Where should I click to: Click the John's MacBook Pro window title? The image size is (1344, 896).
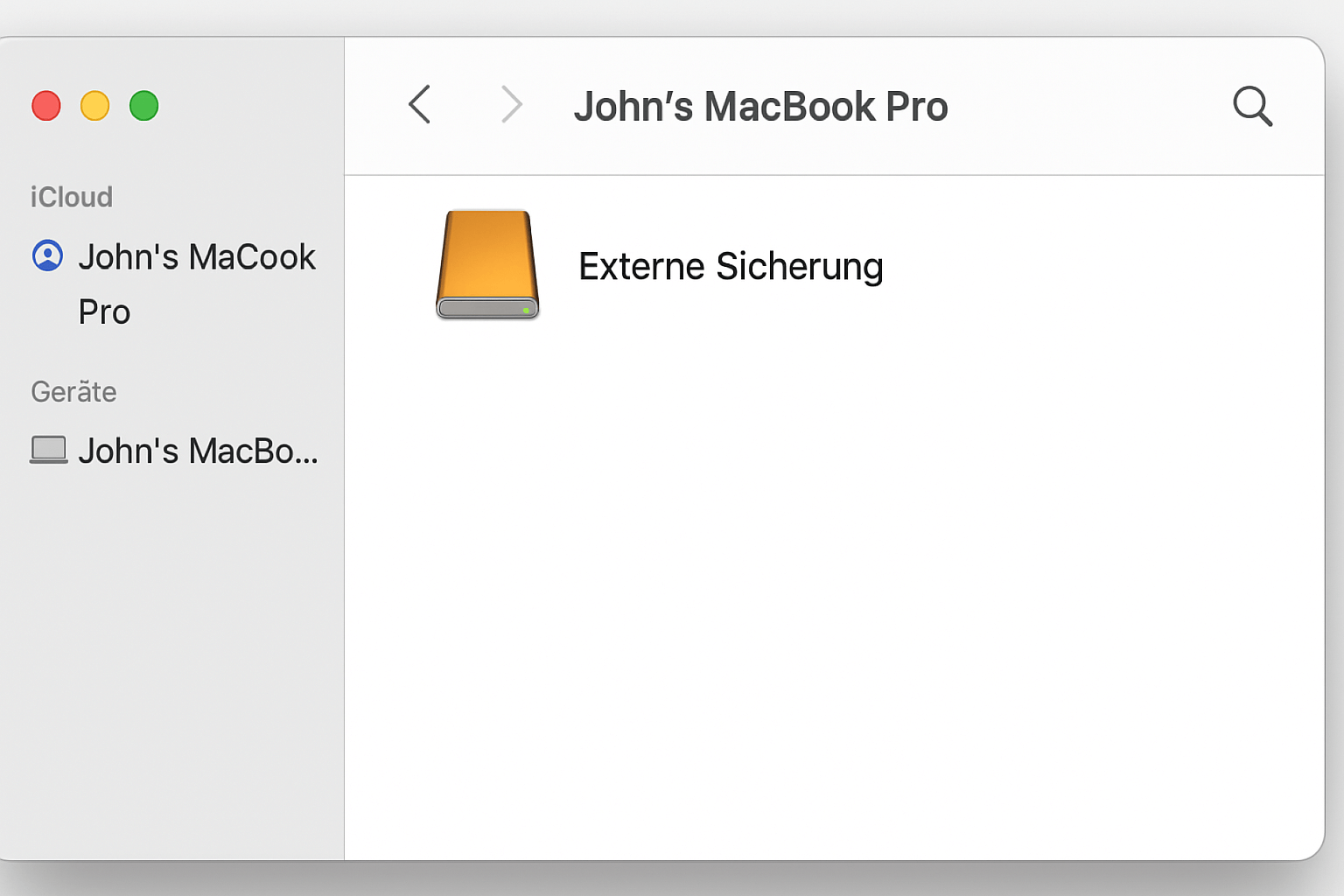pos(760,107)
